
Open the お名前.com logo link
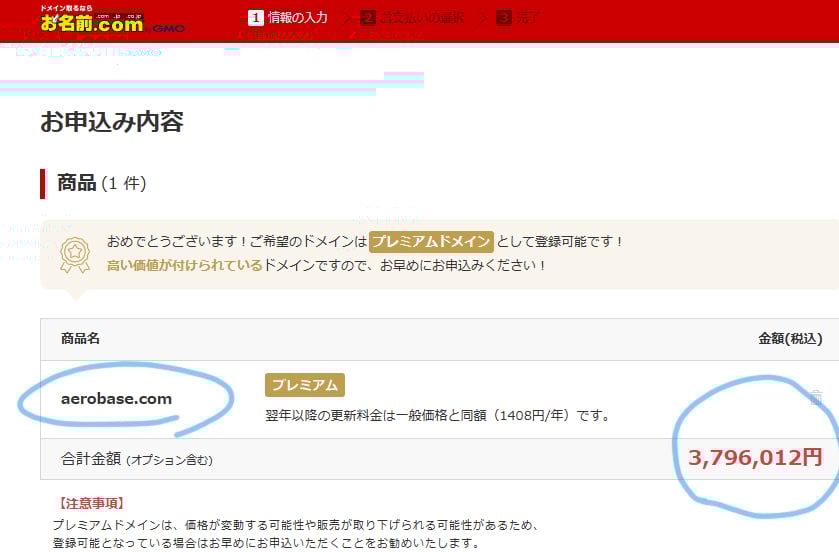click(x=92, y=19)
